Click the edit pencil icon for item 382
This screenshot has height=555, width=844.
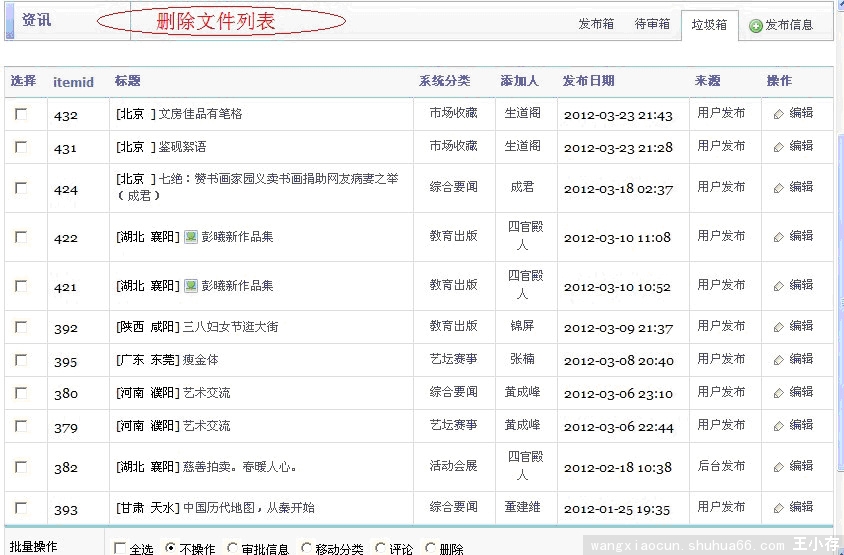tap(779, 466)
